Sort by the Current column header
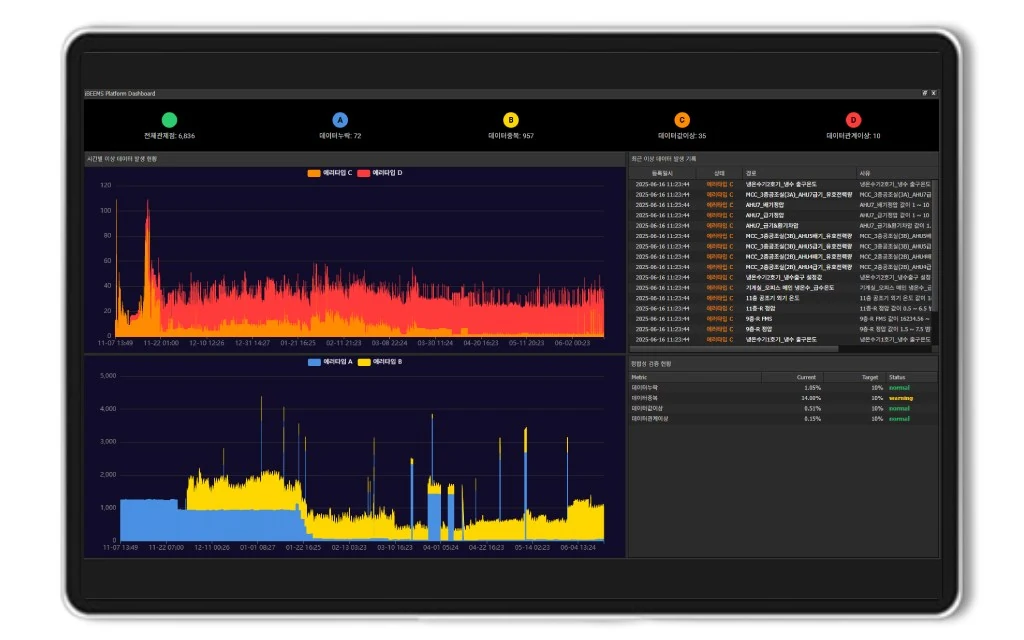1024x640 pixels. pos(792,377)
